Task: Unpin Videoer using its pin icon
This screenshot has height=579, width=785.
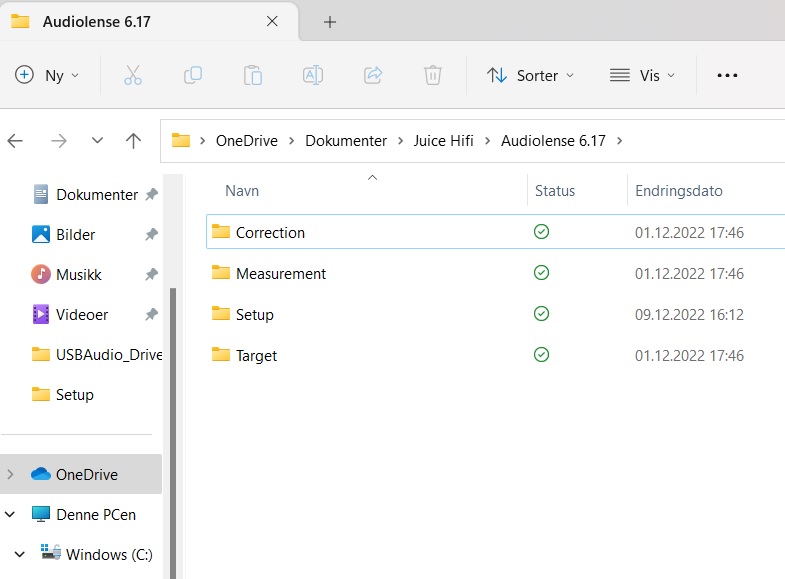Action: tap(152, 314)
